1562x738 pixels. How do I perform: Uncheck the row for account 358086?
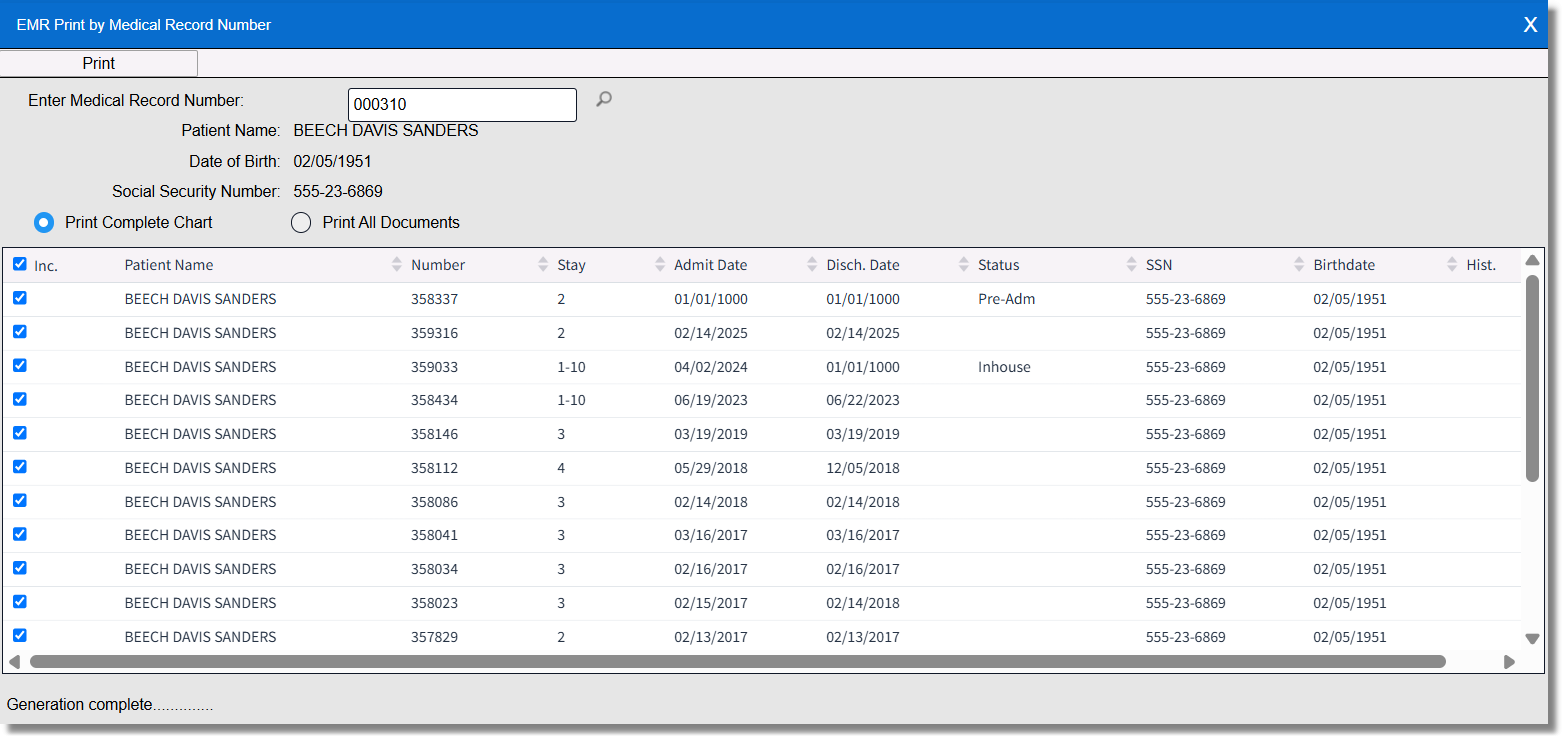click(x=20, y=501)
